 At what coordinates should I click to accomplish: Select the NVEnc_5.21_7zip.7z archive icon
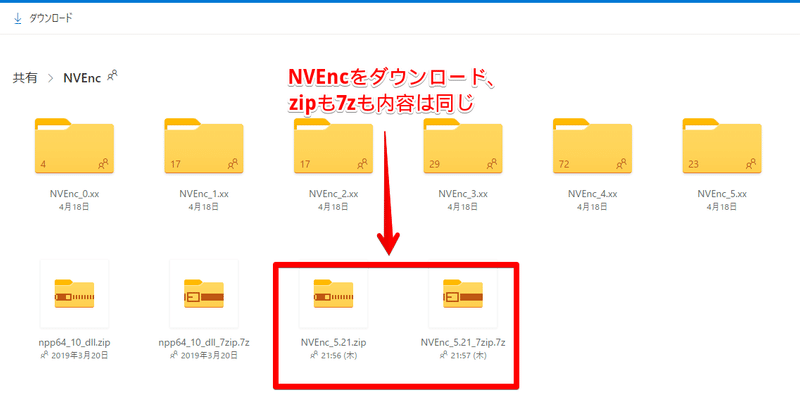tap(463, 294)
